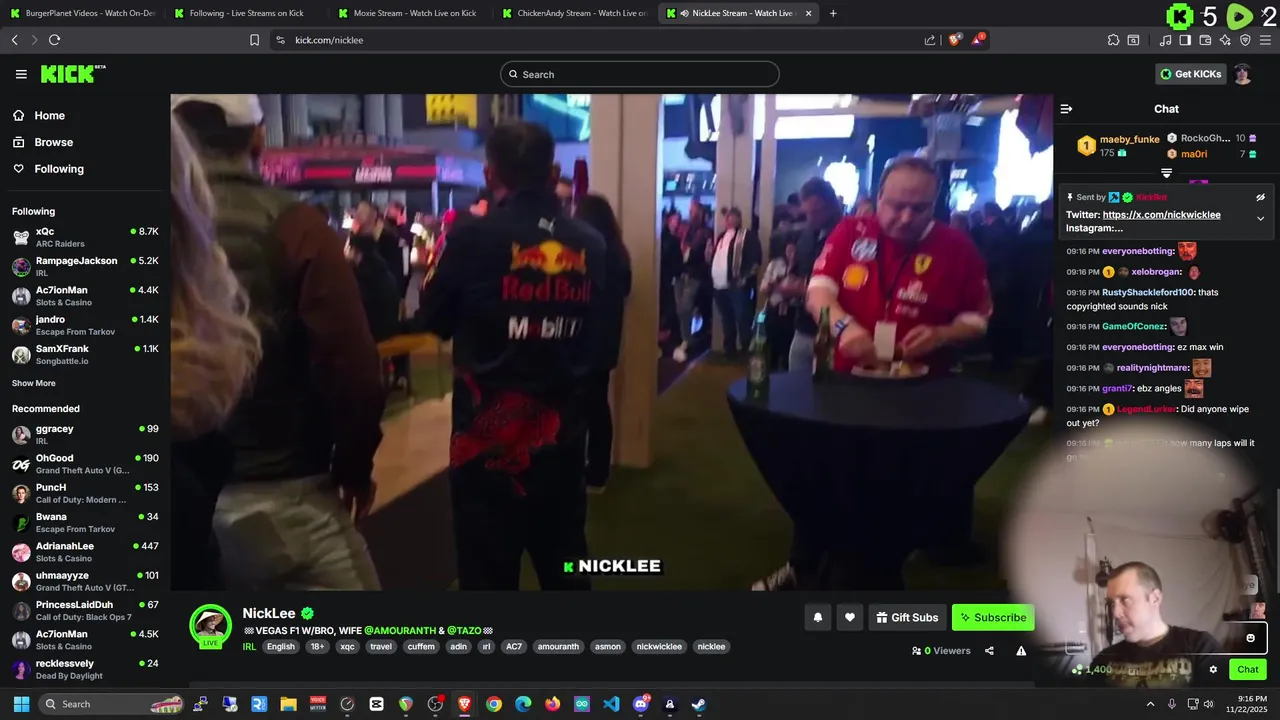Open Brave Wallet icon
The height and width of the screenshot is (720, 1280).
click(1205, 40)
